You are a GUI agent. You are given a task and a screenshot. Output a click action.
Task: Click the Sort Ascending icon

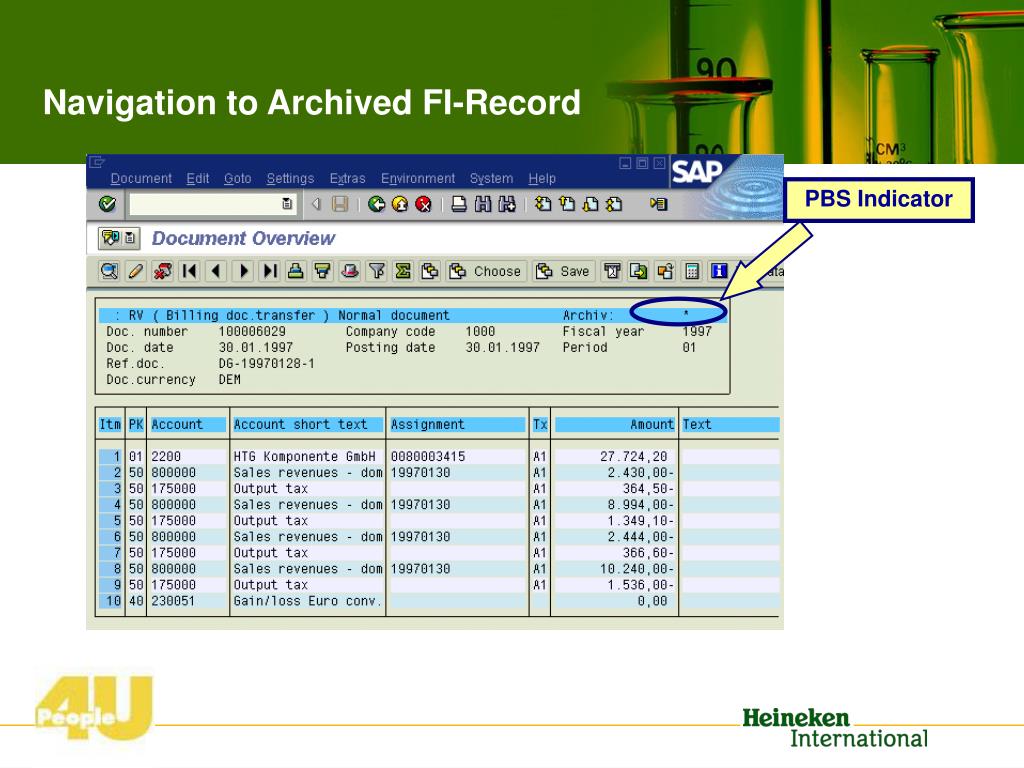pos(296,270)
